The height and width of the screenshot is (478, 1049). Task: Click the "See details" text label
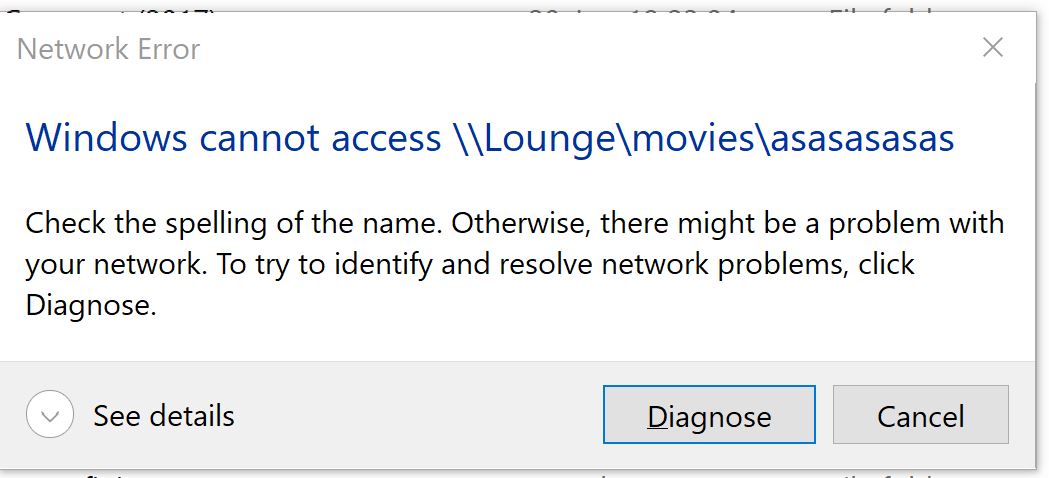pyautogui.click(x=163, y=415)
